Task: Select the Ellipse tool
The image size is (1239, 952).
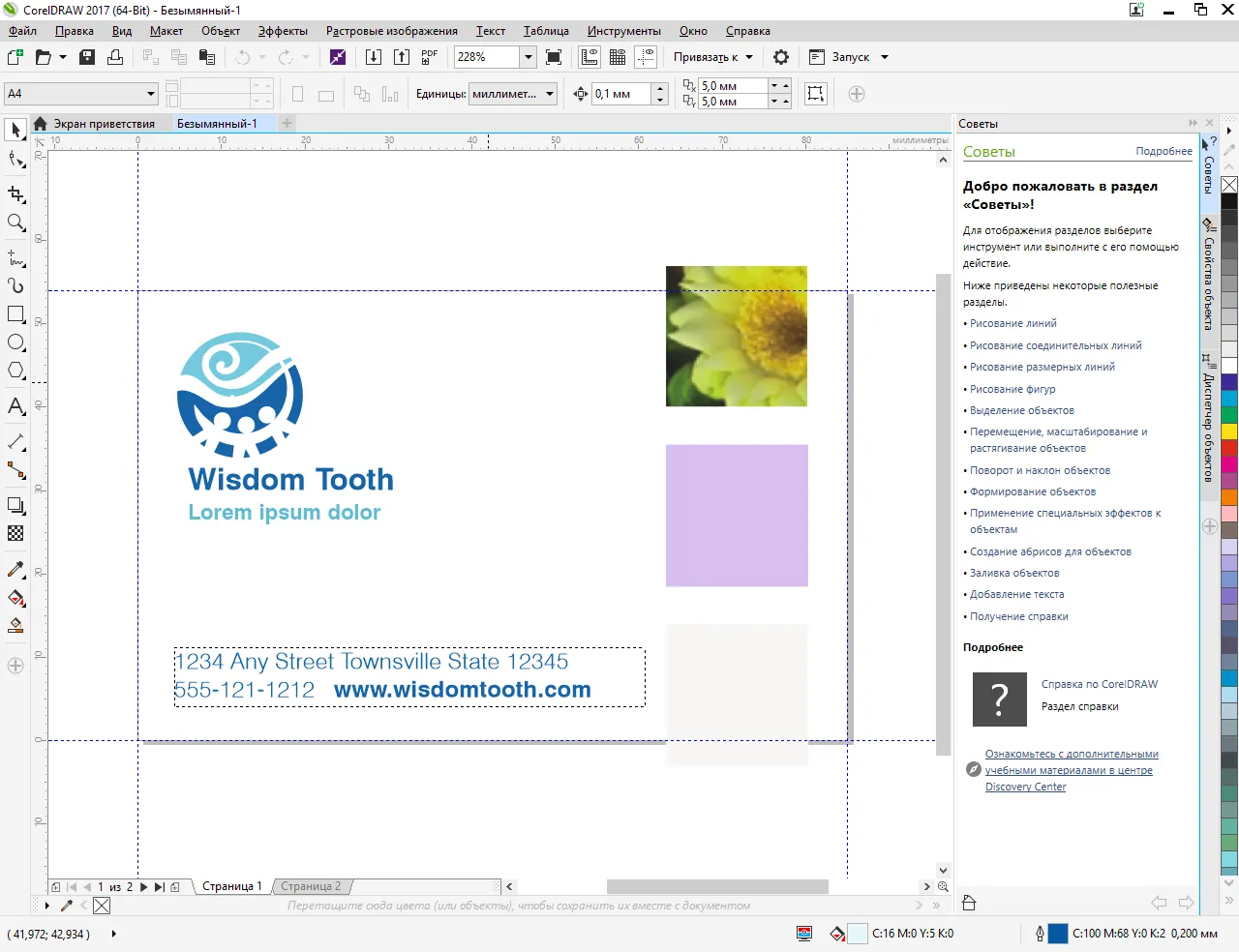Action: click(x=15, y=342)
